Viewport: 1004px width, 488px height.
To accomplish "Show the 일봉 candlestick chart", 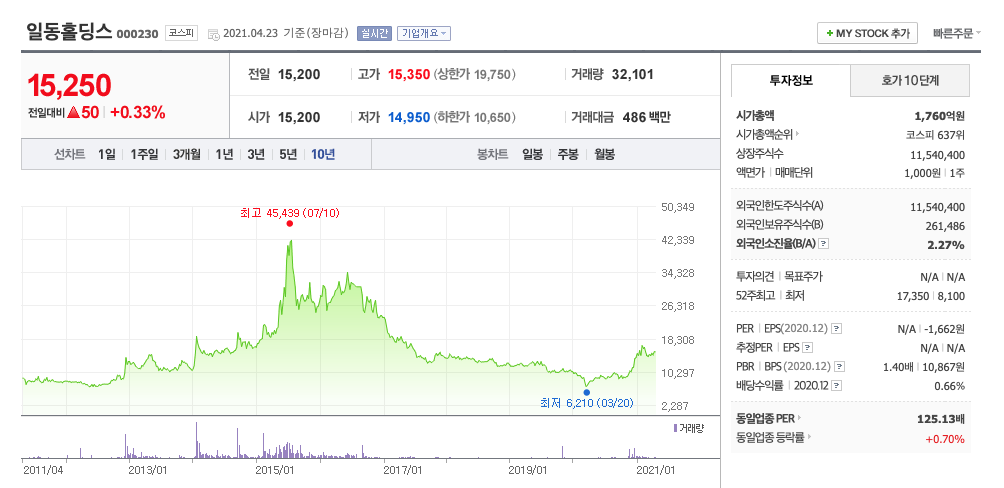I will coord(532,154).
